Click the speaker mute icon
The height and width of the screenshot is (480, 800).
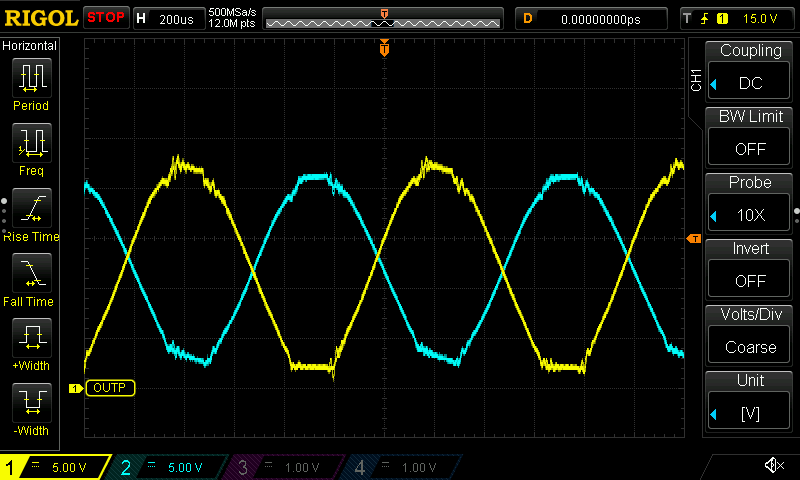click(x=773, y=465)
